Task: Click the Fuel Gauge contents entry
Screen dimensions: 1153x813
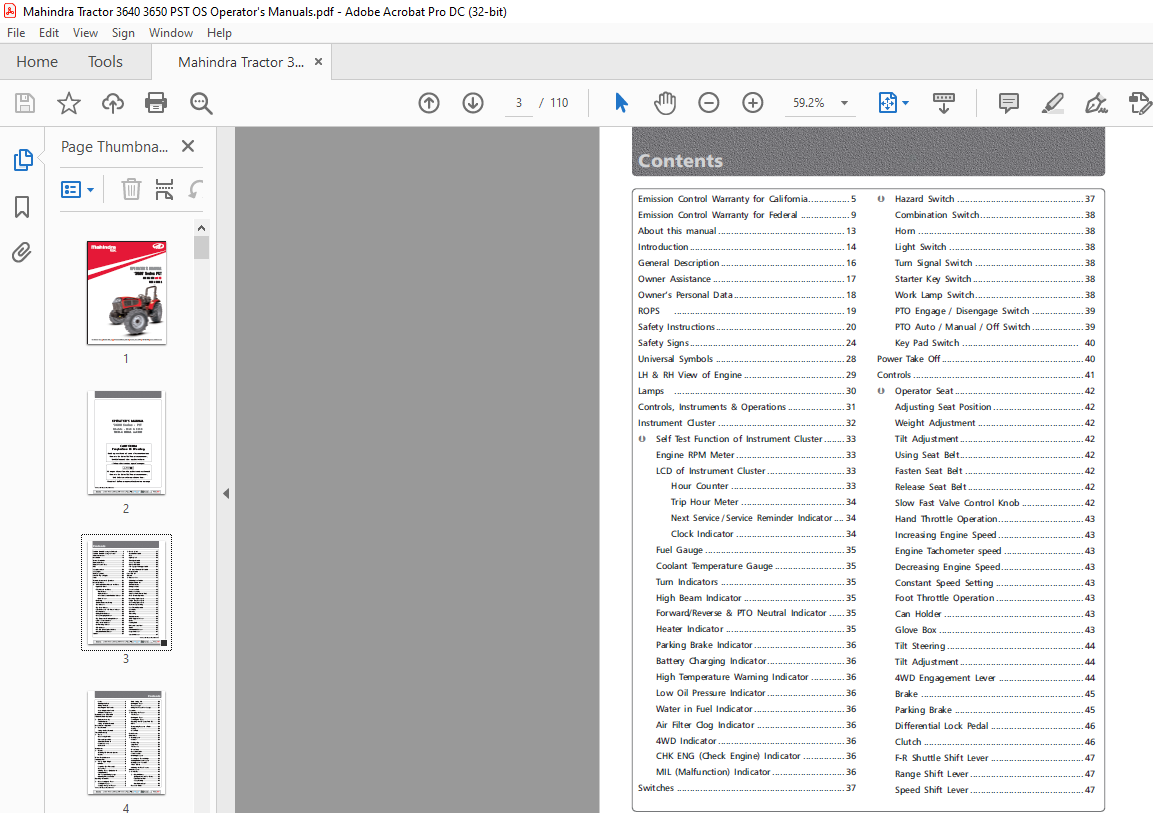Action: coord(756,550)
